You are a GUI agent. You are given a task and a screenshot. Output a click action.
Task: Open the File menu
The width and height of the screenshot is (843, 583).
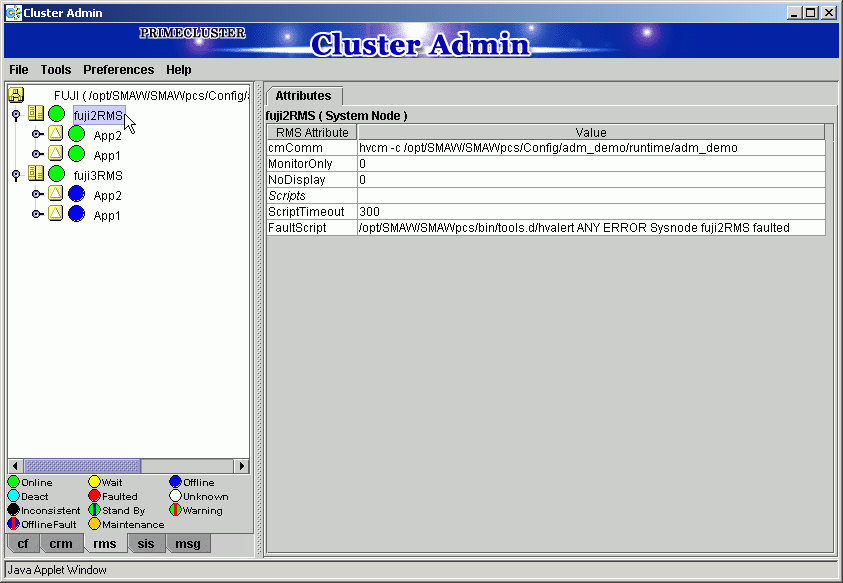pos(19,70)
